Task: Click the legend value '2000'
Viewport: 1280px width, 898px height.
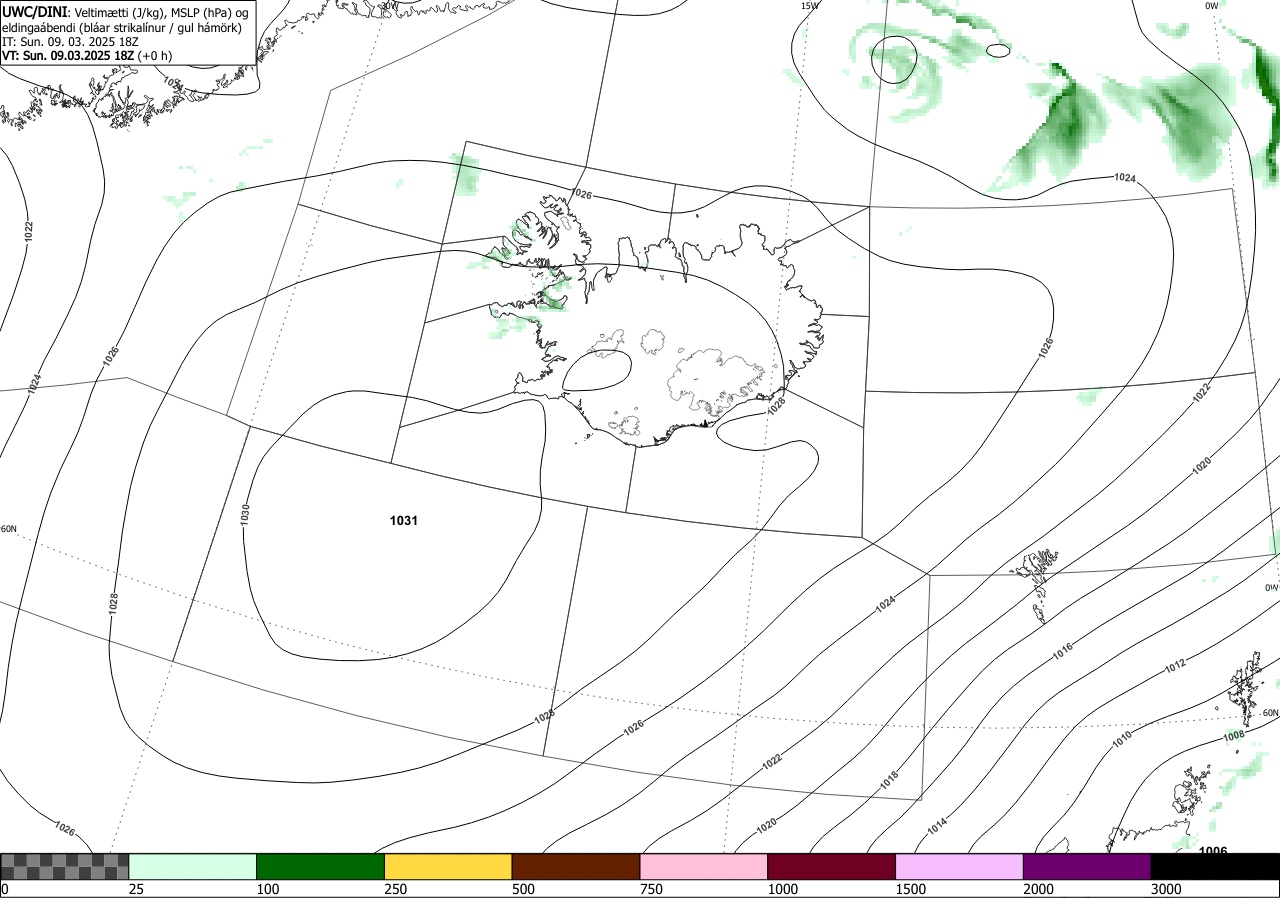Action: (x=1039, y=889)
